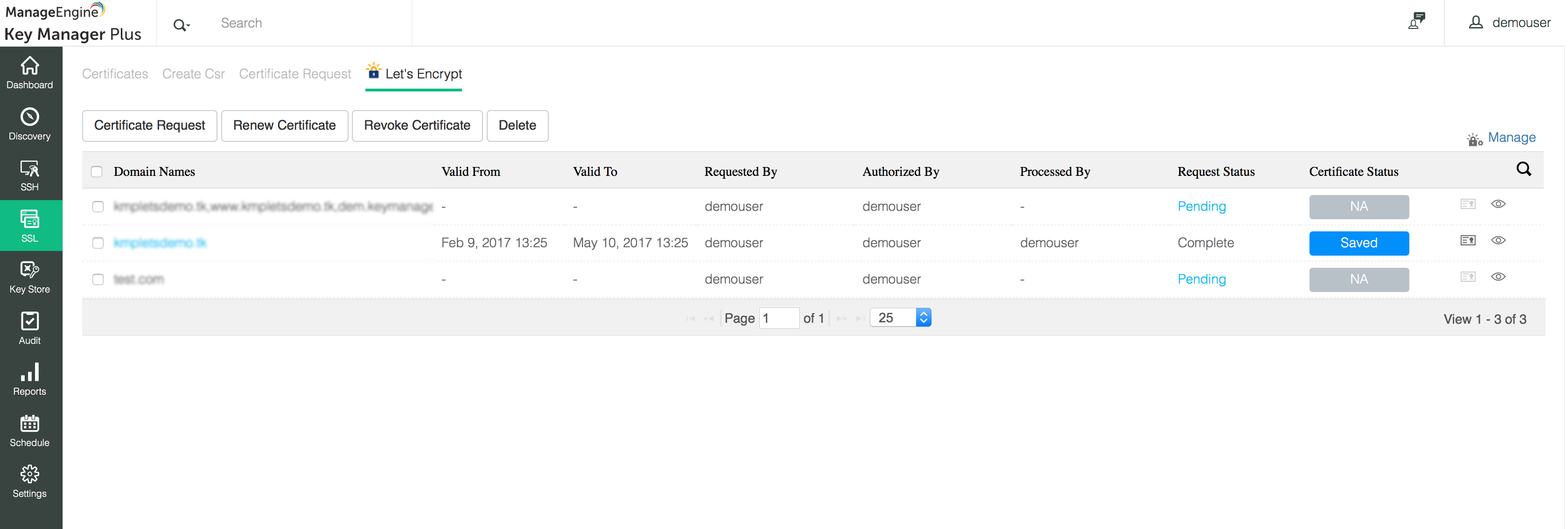Open Audit section
The height and width of the screenshot is (529, 1568).
pos(29,329)
